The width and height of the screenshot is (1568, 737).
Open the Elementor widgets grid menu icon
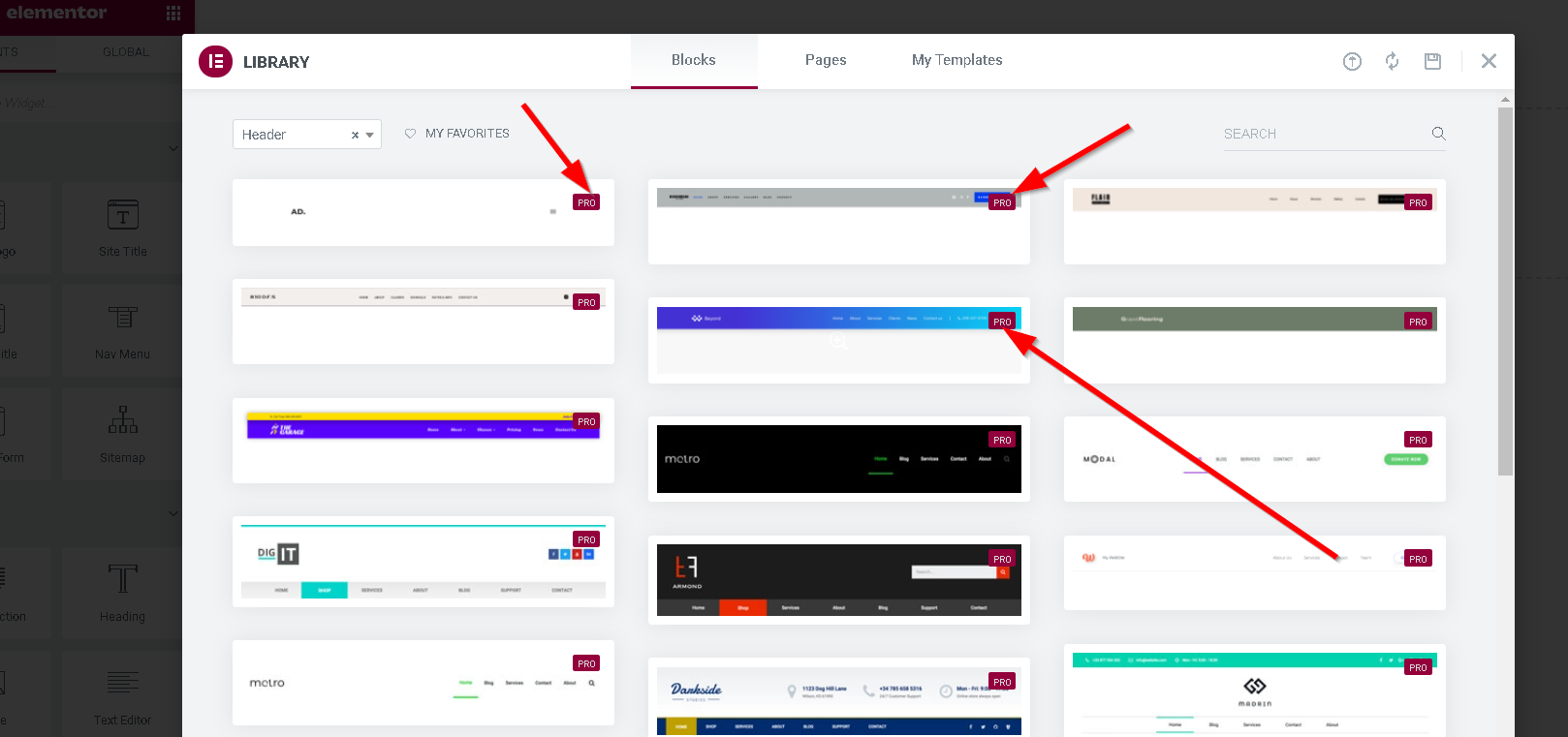[x=173, y=13]
